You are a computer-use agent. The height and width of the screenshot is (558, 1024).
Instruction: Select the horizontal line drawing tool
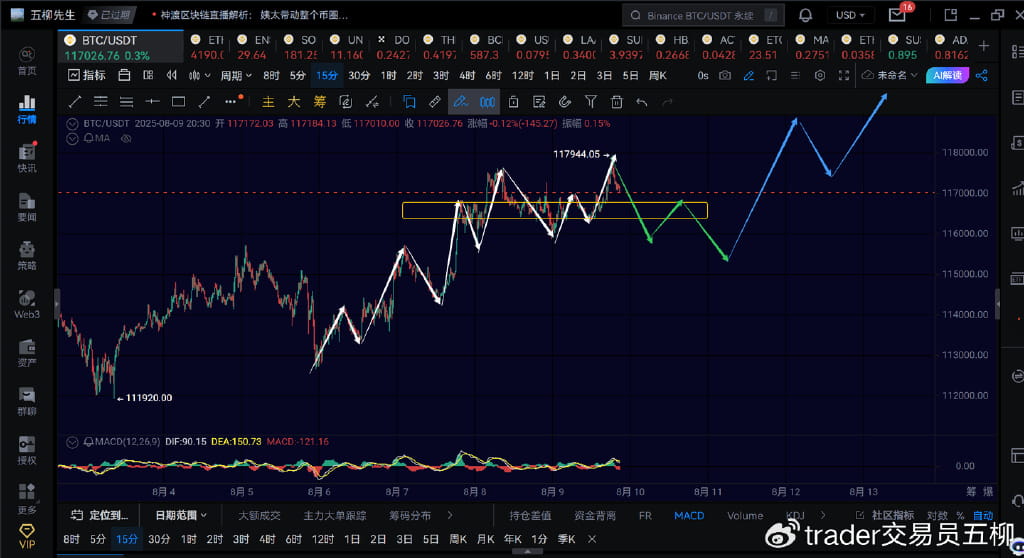point(152,101)
